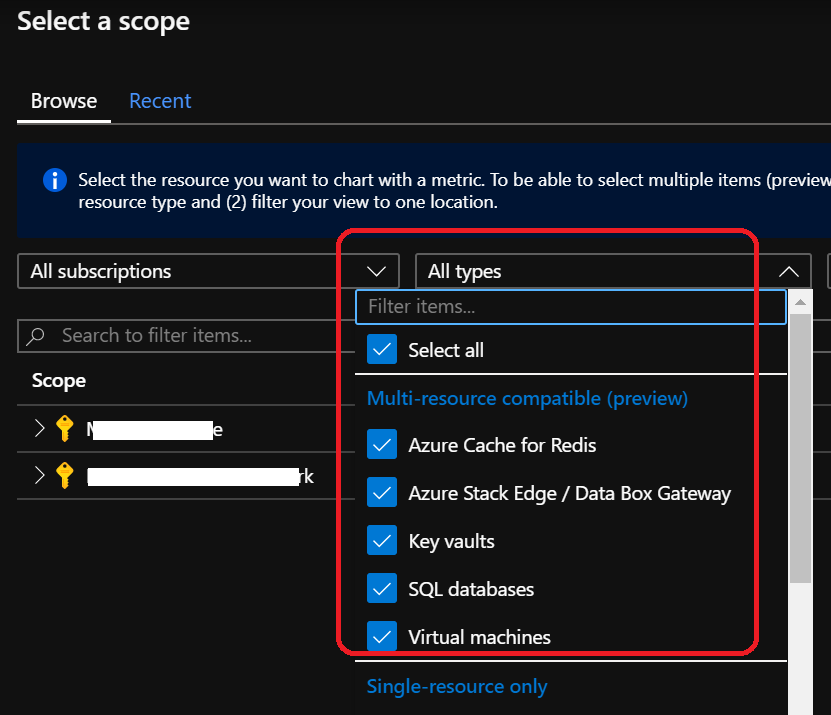Click the first subscription key icon

coord(65,430)
